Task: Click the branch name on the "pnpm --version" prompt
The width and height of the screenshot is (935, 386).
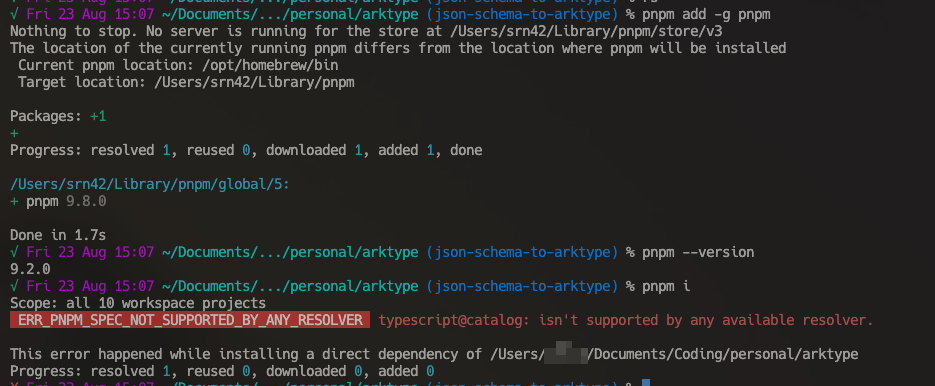Action: [x=522, y=252]
